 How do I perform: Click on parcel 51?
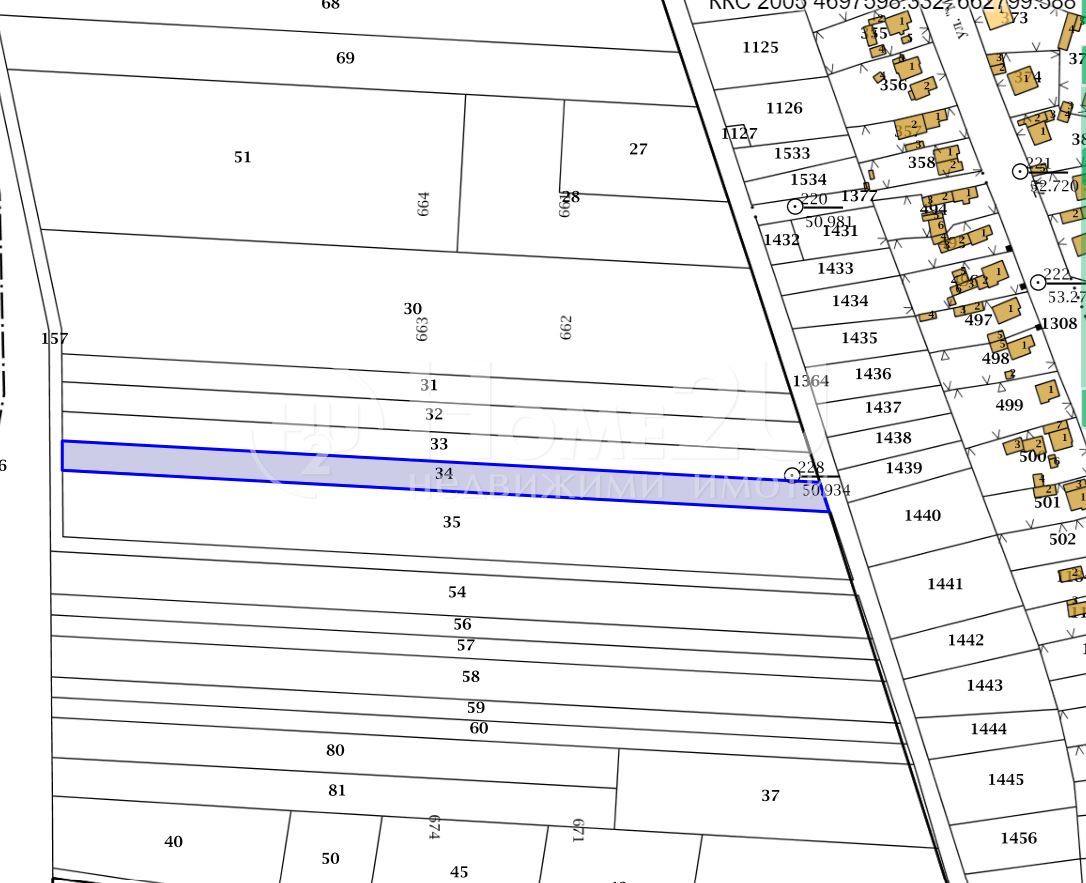pyautogui.click(x=242, y=157)
